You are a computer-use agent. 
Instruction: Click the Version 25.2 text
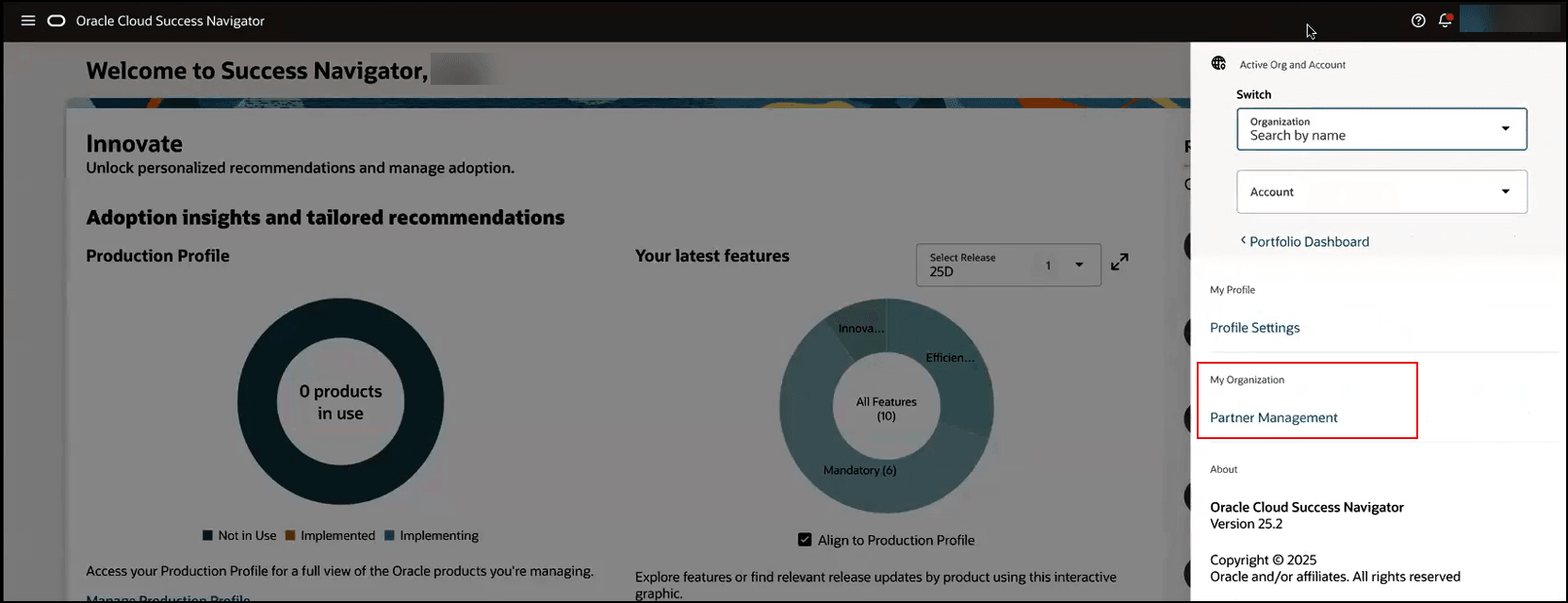[x=1246, y=524]
